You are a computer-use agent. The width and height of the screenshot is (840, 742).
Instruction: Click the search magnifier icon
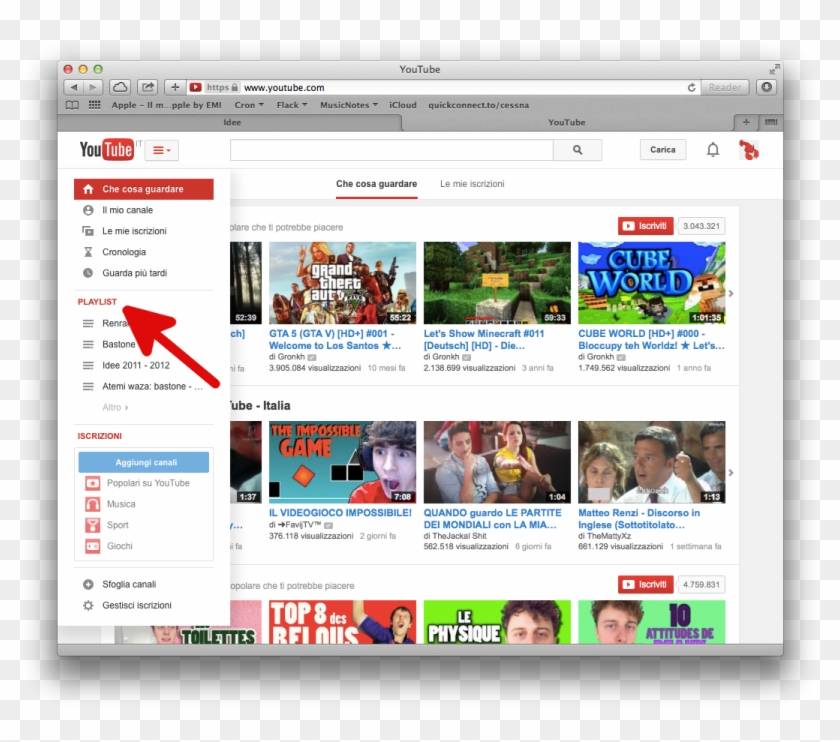577,149
